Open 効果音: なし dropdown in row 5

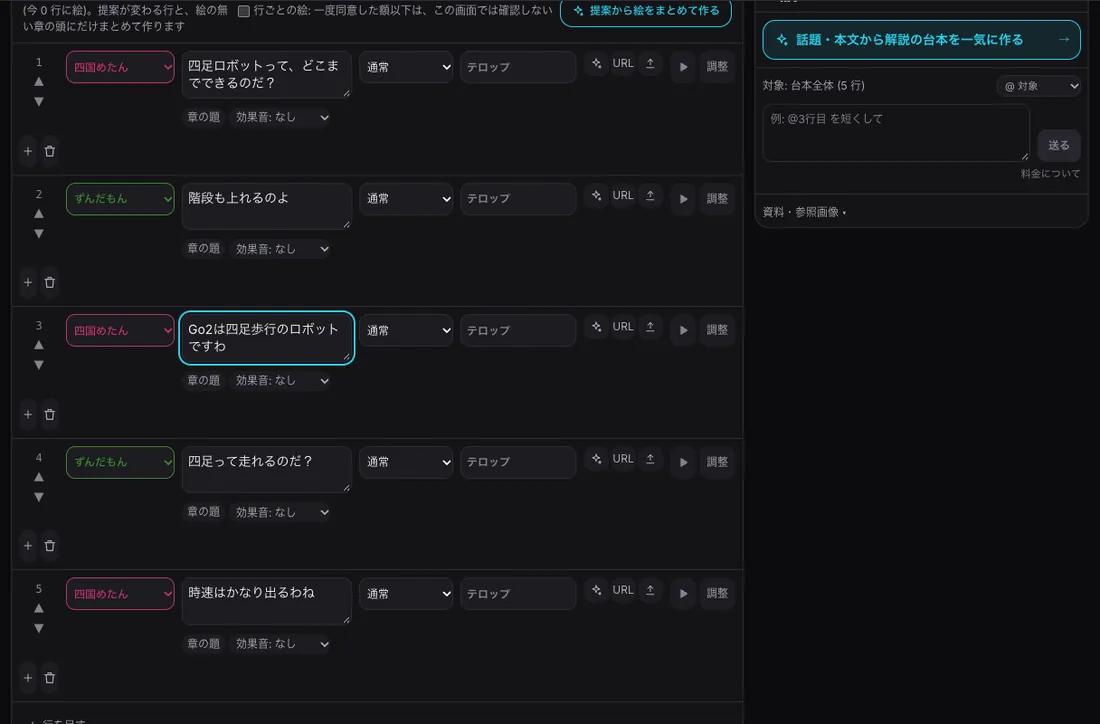click(x=281, y=643)
